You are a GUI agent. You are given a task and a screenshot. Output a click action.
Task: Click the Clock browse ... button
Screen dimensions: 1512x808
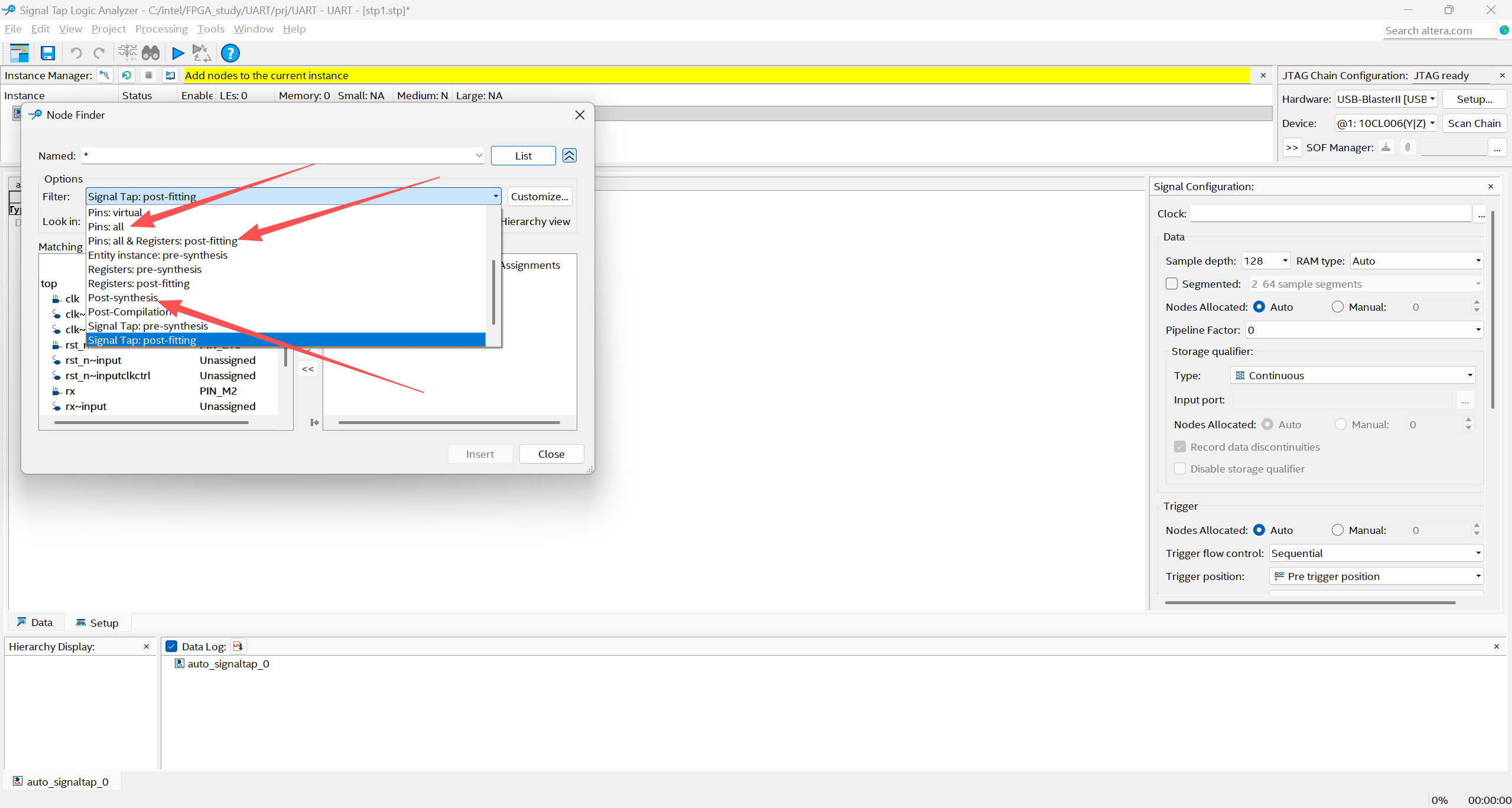(x=1481, y=214)
